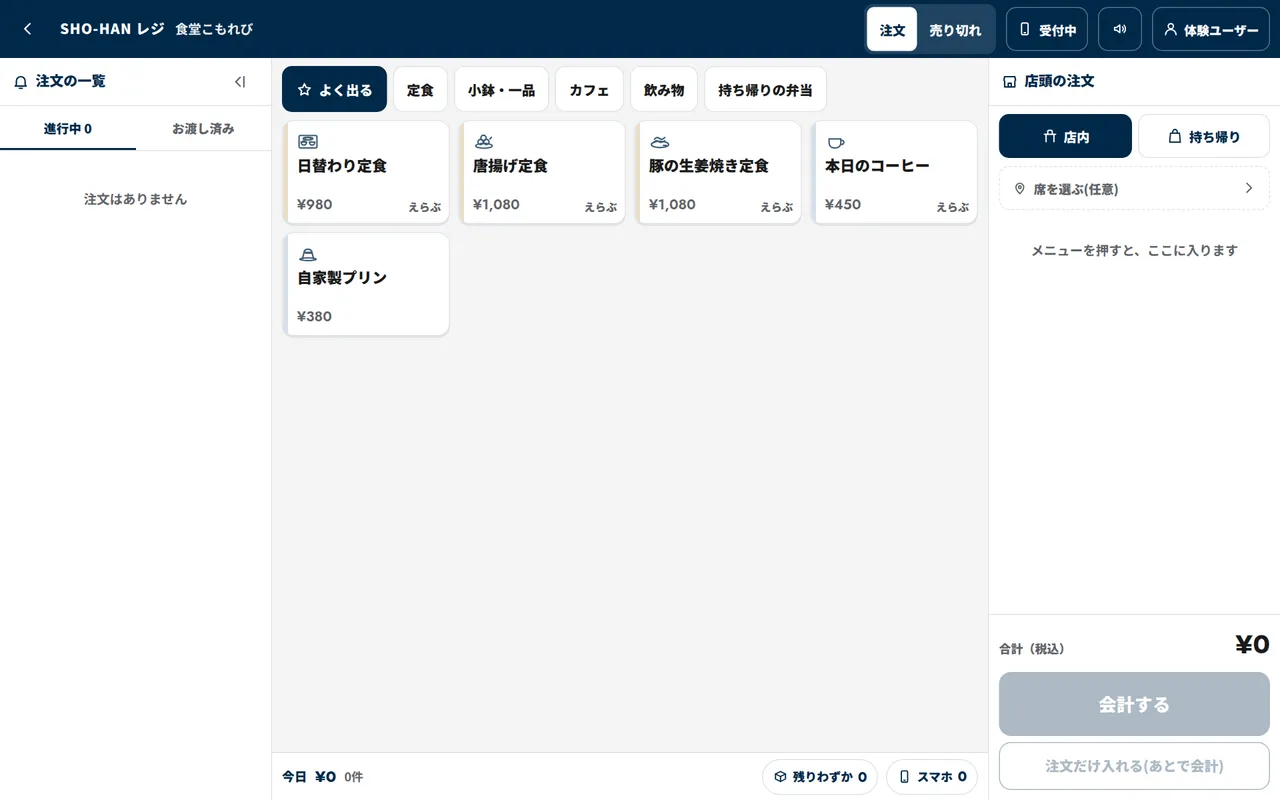Click the bell icon beside 注文の一覧

coord(21,82)
